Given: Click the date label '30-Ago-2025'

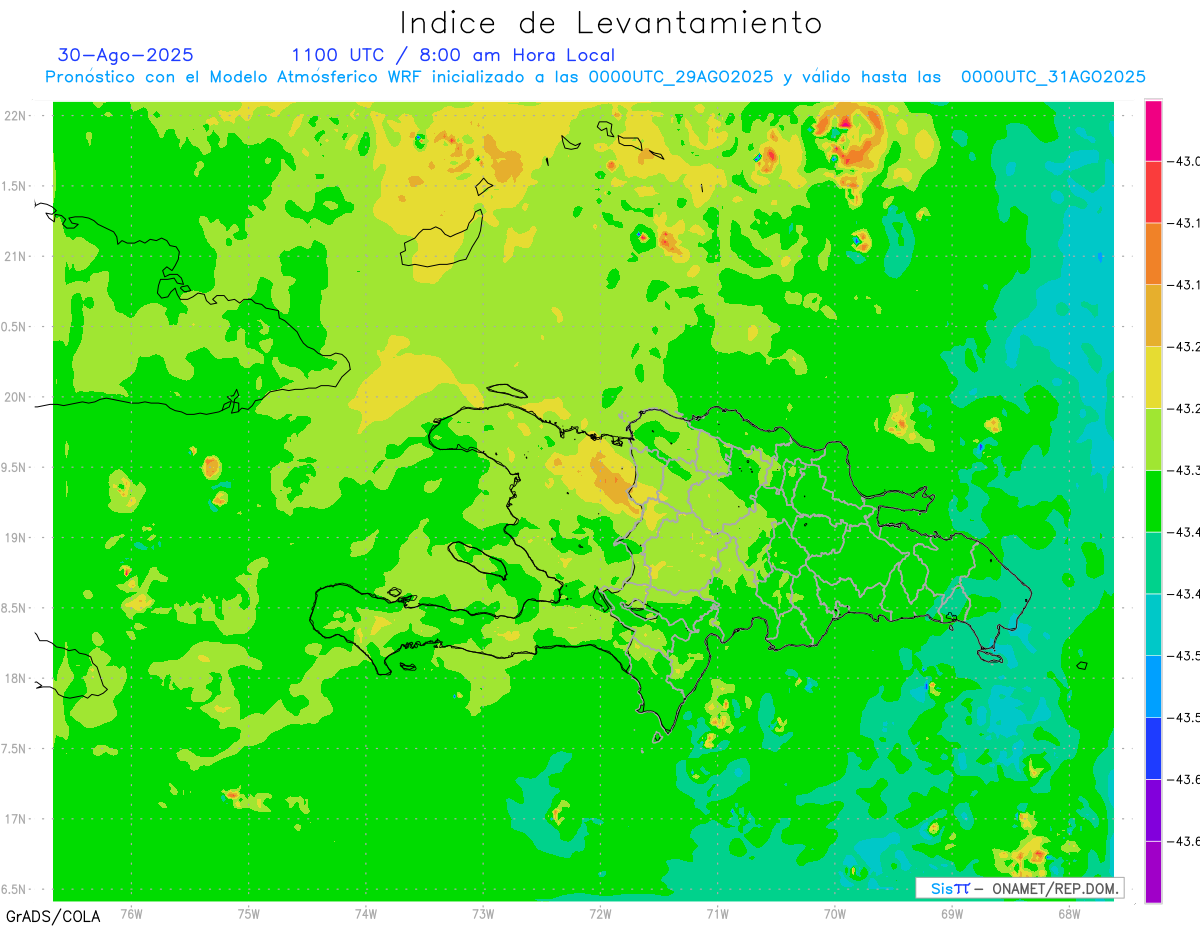Looking at the screenshot, I should tap(126, 55).
